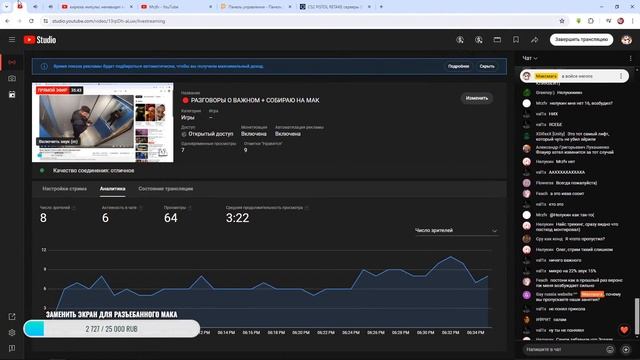
Task: Click the info icon in ad banner
Action: coord(44,66)
